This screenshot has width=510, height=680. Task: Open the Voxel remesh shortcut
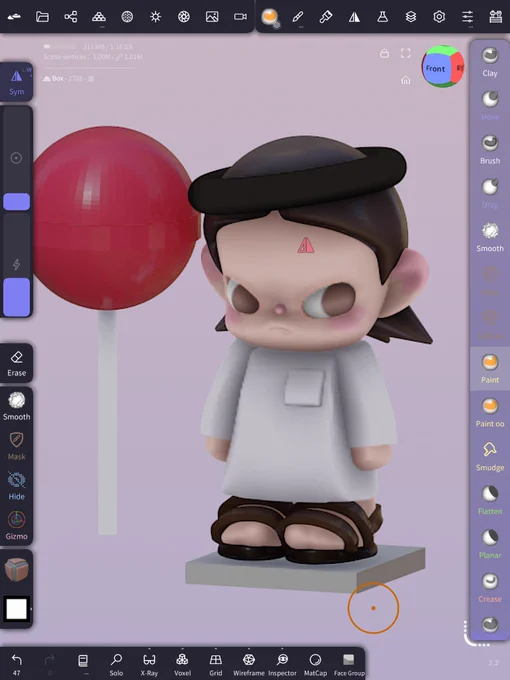[x=182, y=664]
